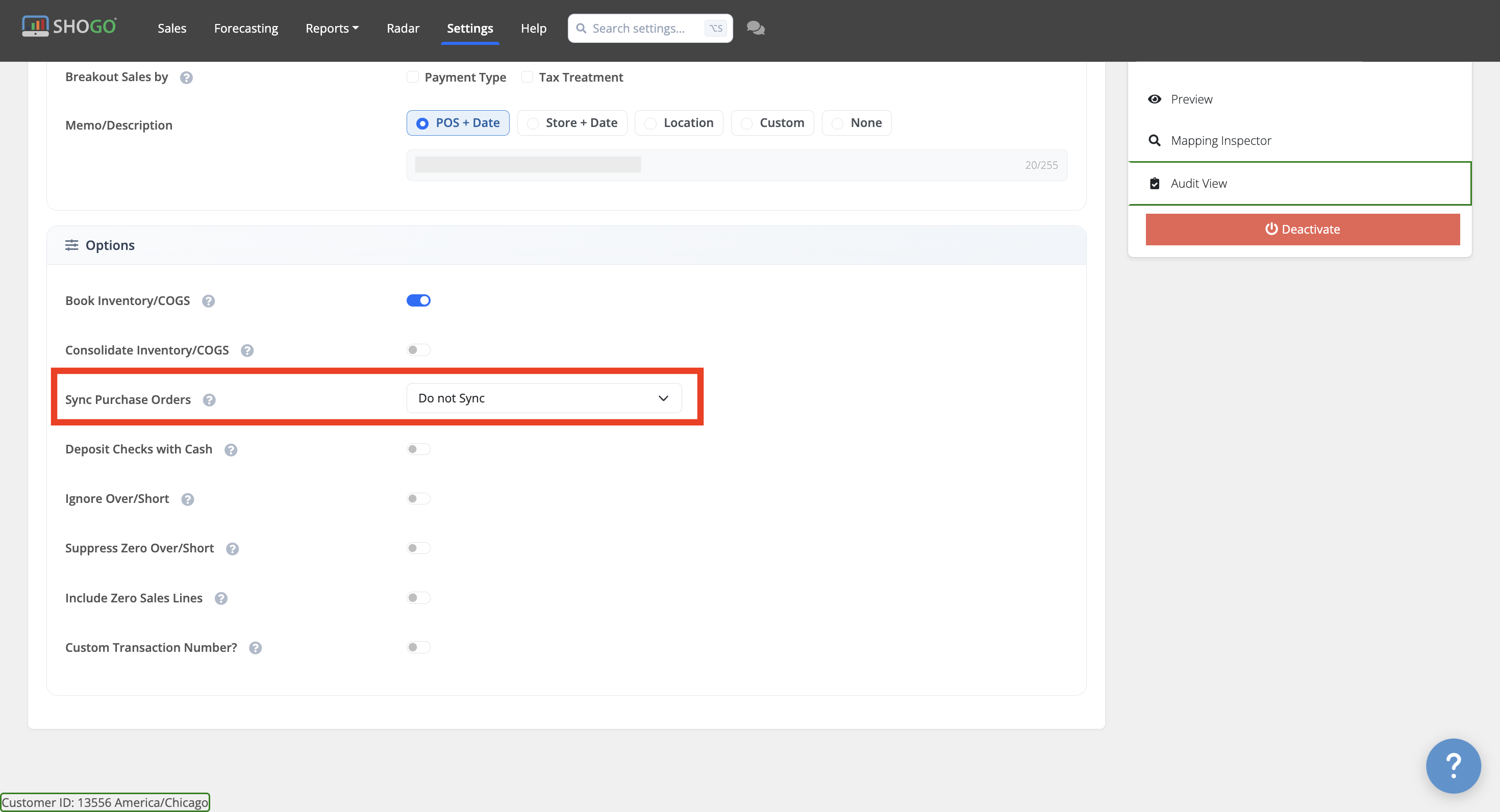This screenshot has width=1500, height=812.
Task: Check the Tax Treatment checkbox
Action: pyautogui.click(x=527, y=77)
